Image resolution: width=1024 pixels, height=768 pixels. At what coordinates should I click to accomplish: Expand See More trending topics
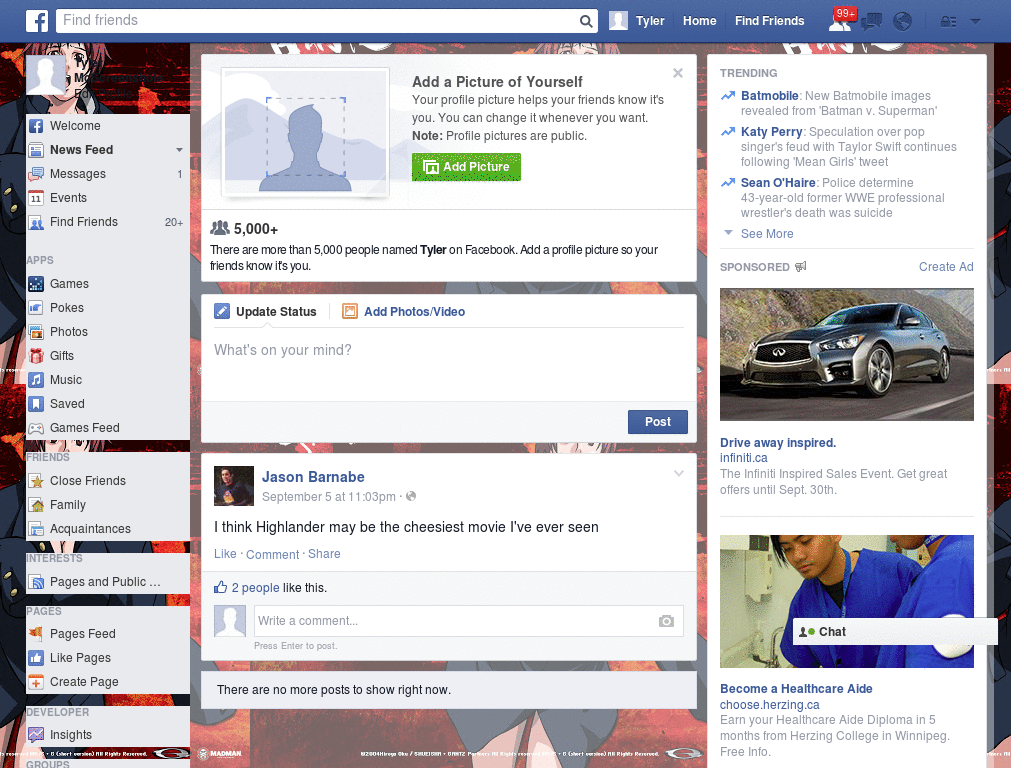coord(767,234)
